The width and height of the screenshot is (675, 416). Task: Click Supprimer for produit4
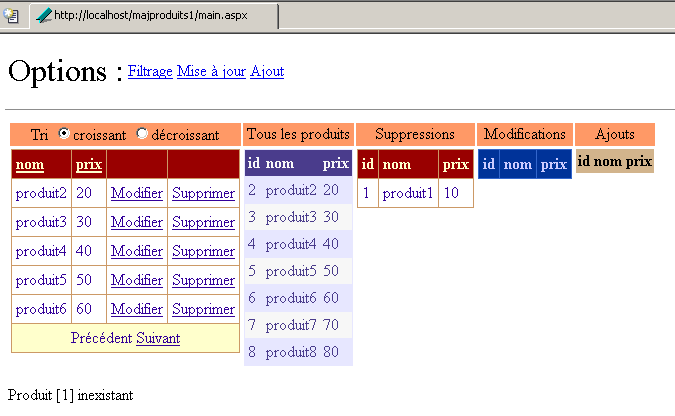pyautogui.click(x=203, y=251)
